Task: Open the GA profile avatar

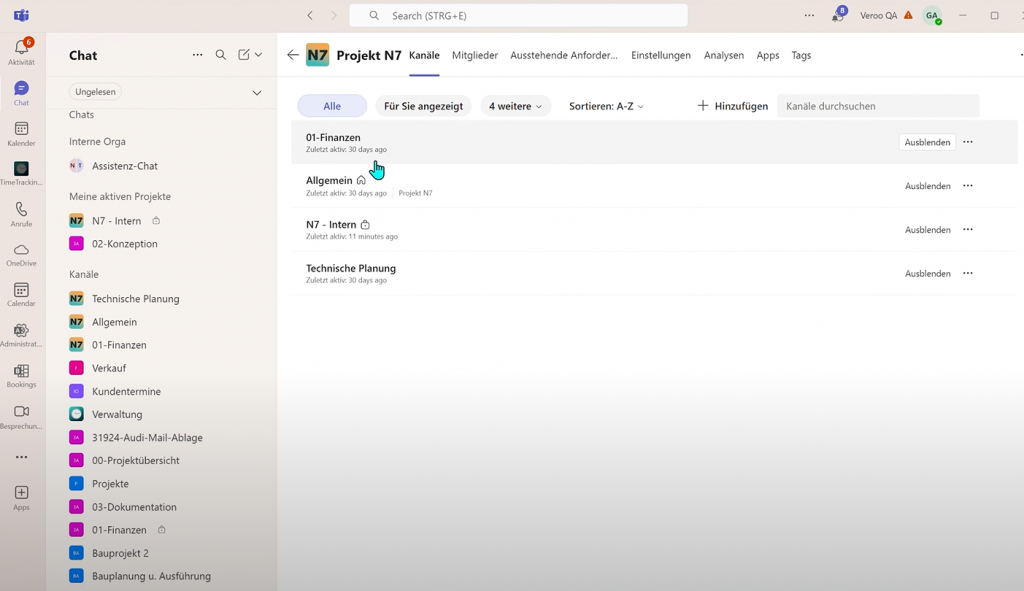Action: [932, 15]
